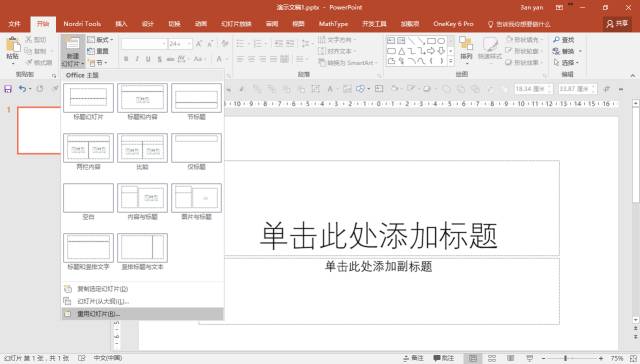Select Blank (空白) layout thumbnail
This screenshot has height=364, width=640.
tap(89, 198)
